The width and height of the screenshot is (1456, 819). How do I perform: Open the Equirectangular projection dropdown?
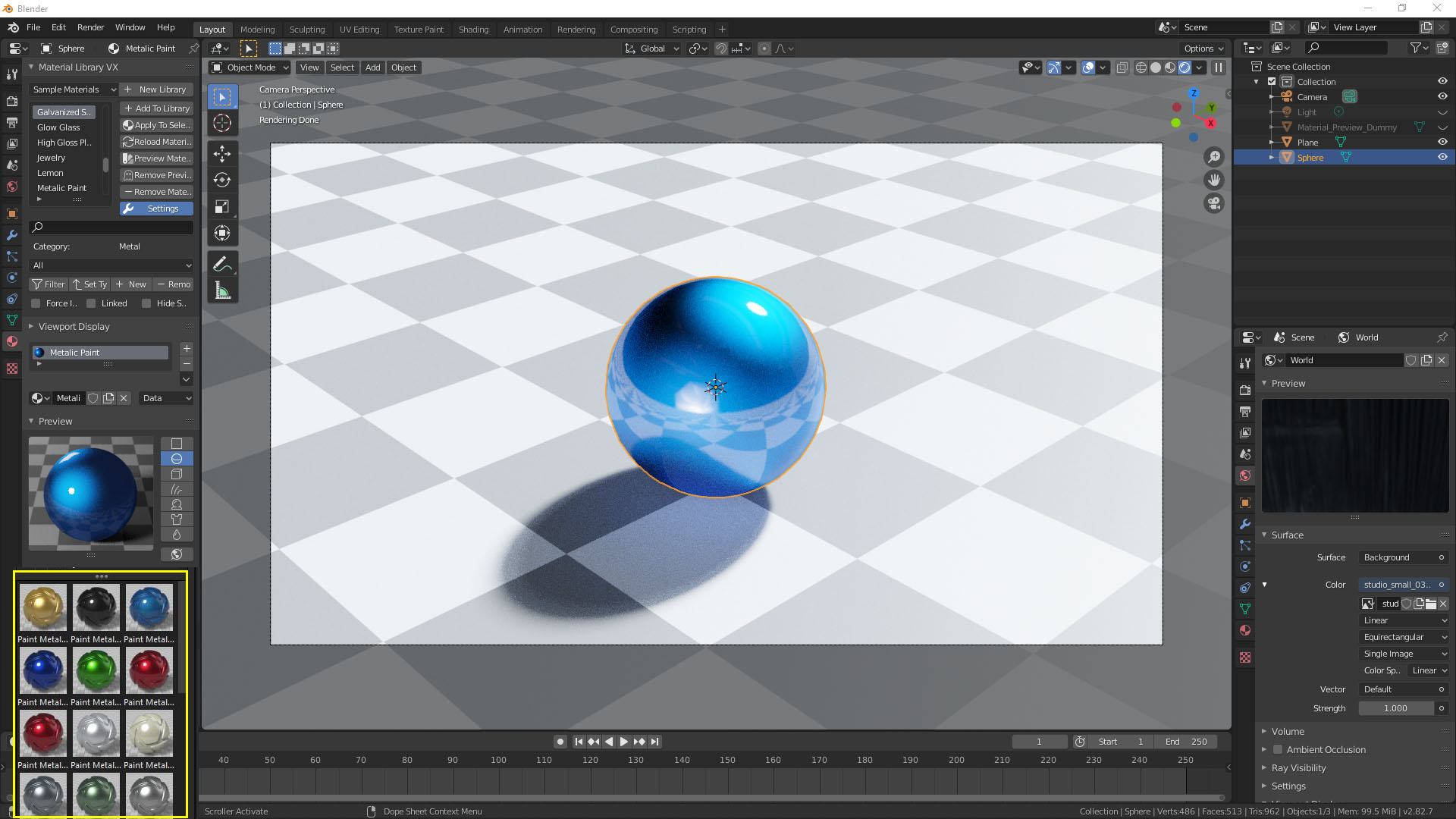[x=1404, y=637]
